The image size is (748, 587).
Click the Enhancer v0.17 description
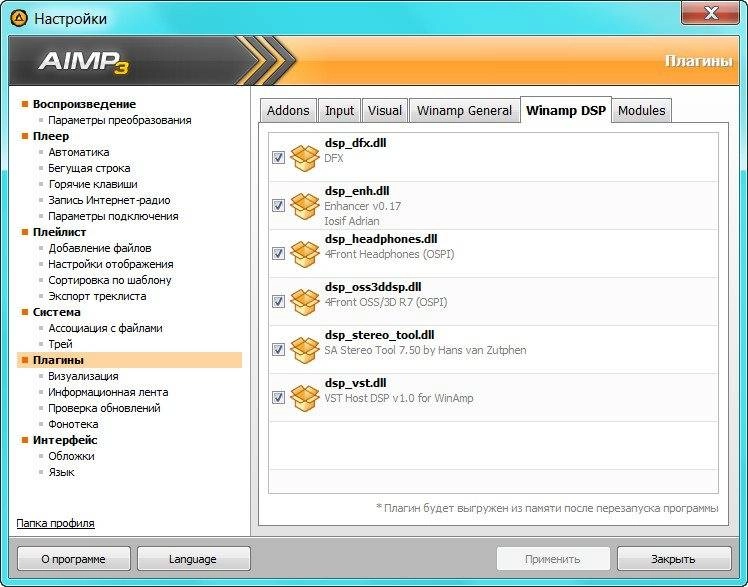pos(363,206)
